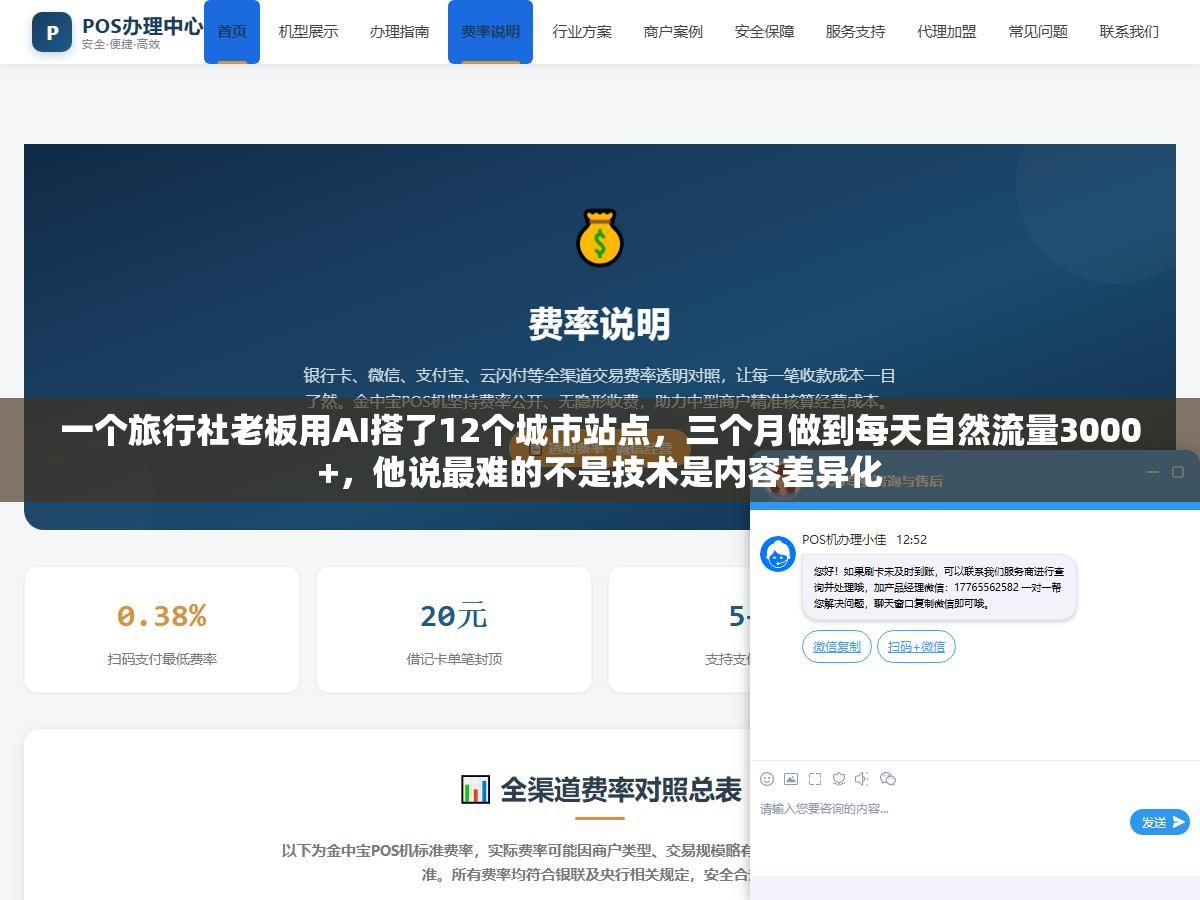Click the 微信复制 button in chat

coord(837,646)
